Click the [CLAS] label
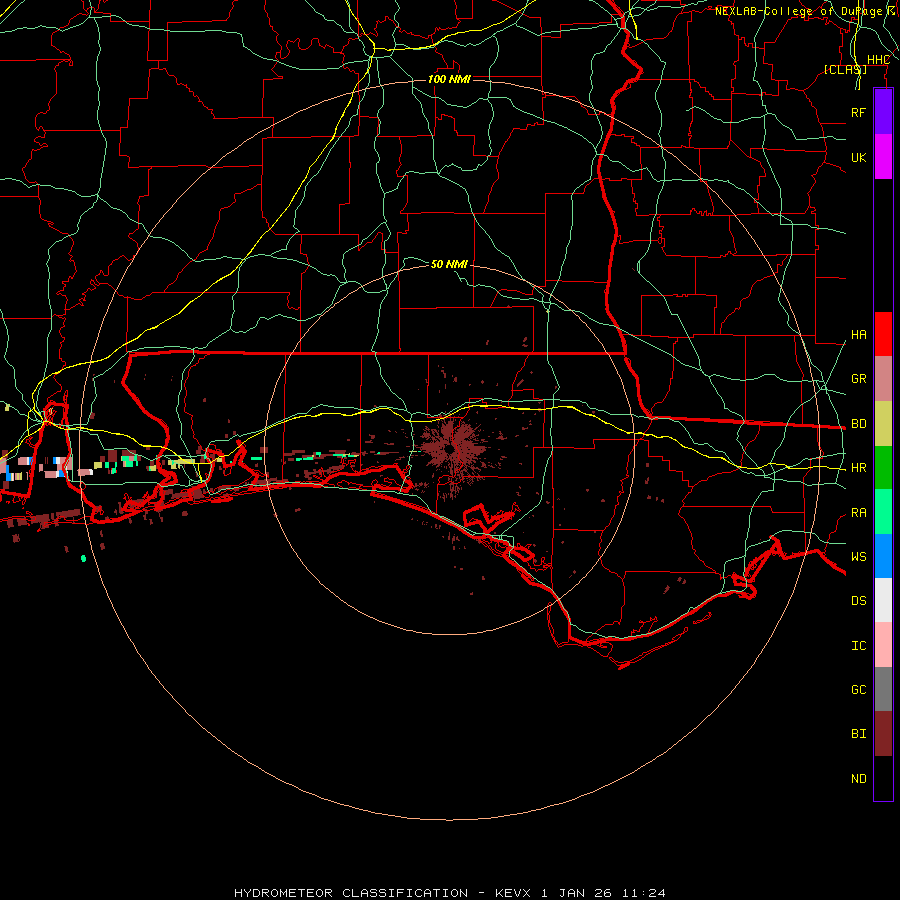 pos(845,70)
